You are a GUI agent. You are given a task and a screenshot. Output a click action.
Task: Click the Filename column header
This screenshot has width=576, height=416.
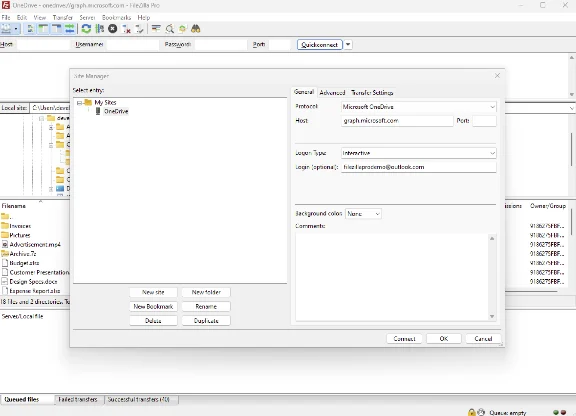pos(13,206)
